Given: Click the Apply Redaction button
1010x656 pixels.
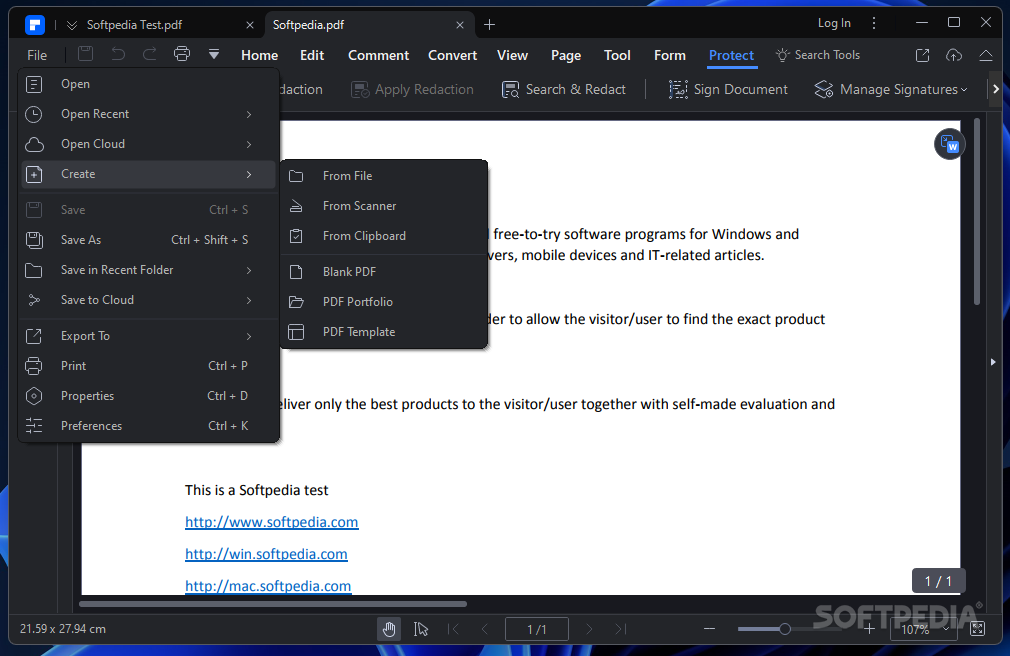Looking at the screenshot, I should [x=412, y=90].
